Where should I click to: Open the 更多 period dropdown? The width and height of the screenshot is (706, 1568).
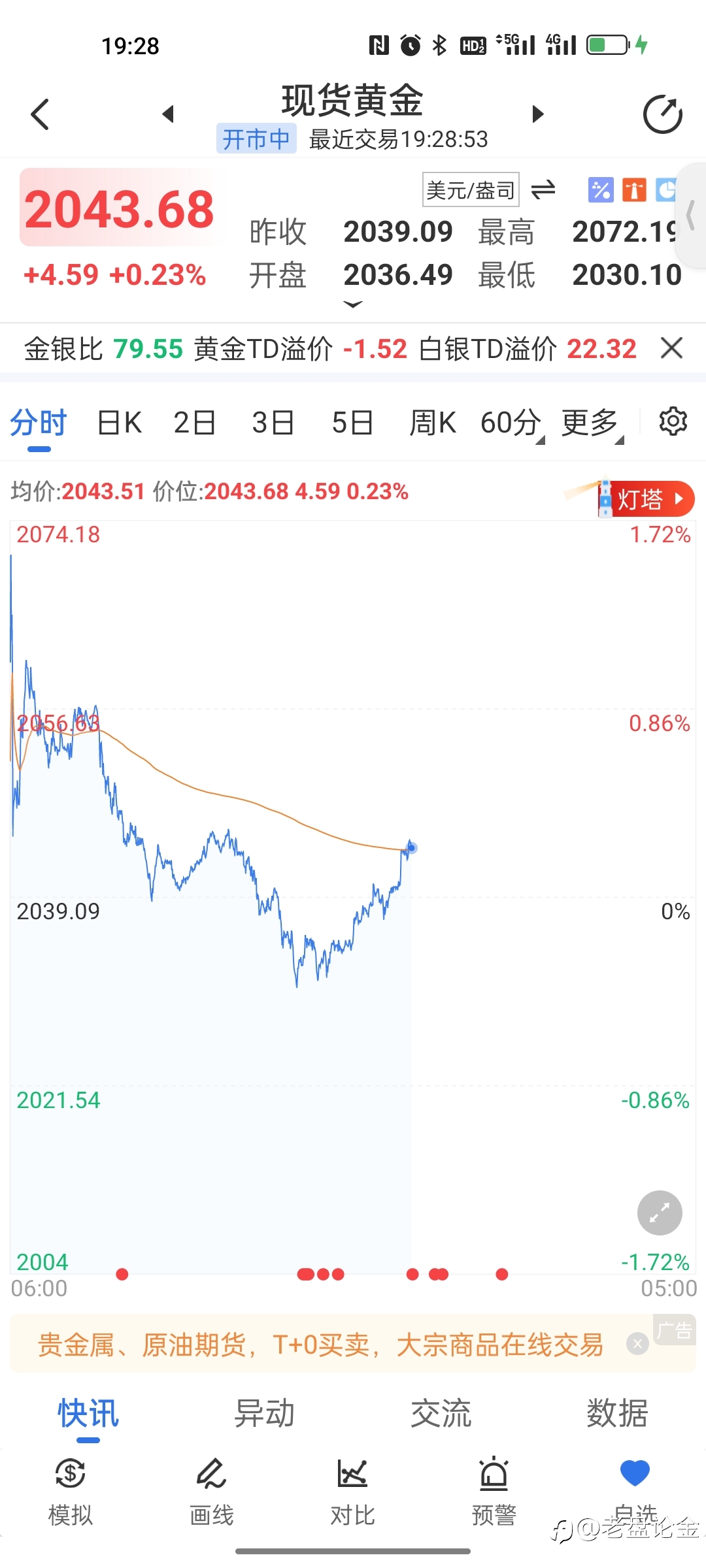(592, 423)
